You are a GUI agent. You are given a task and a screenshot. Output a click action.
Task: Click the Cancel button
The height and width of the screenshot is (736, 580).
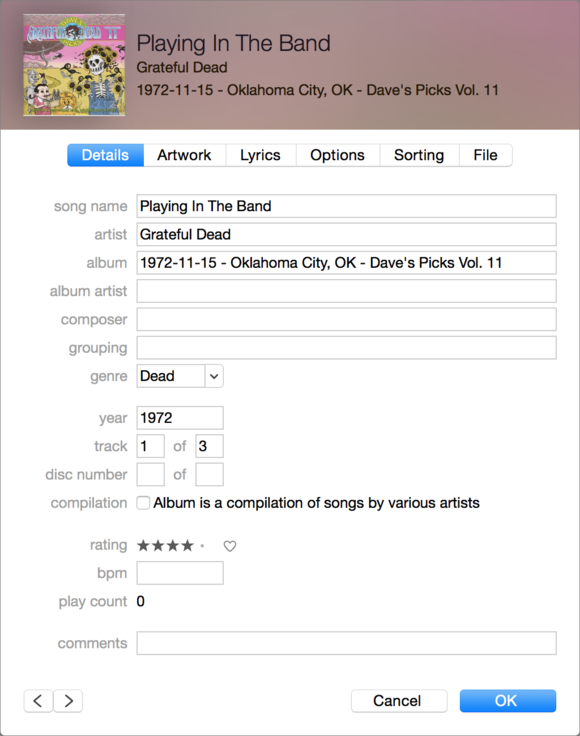(x=399, y=701)
